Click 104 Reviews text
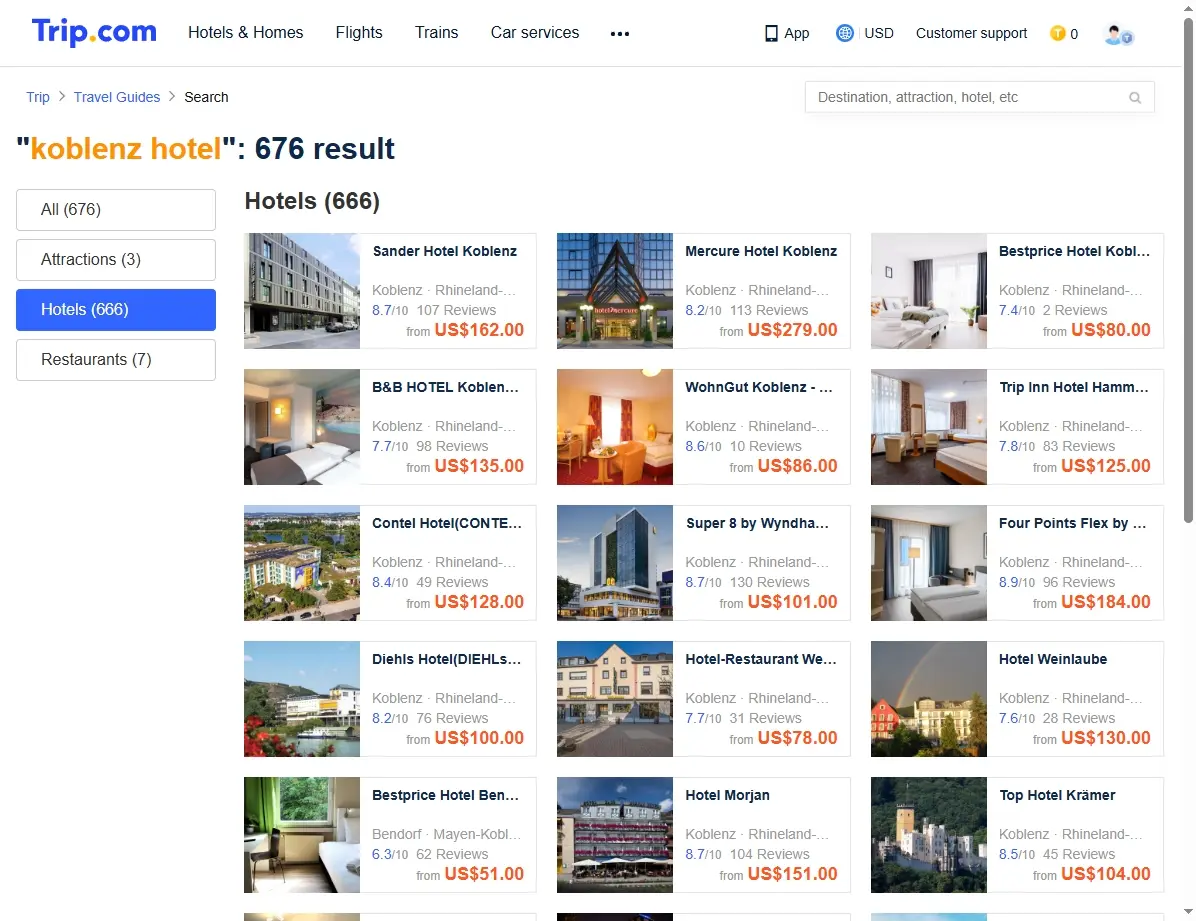 point(770,854)
